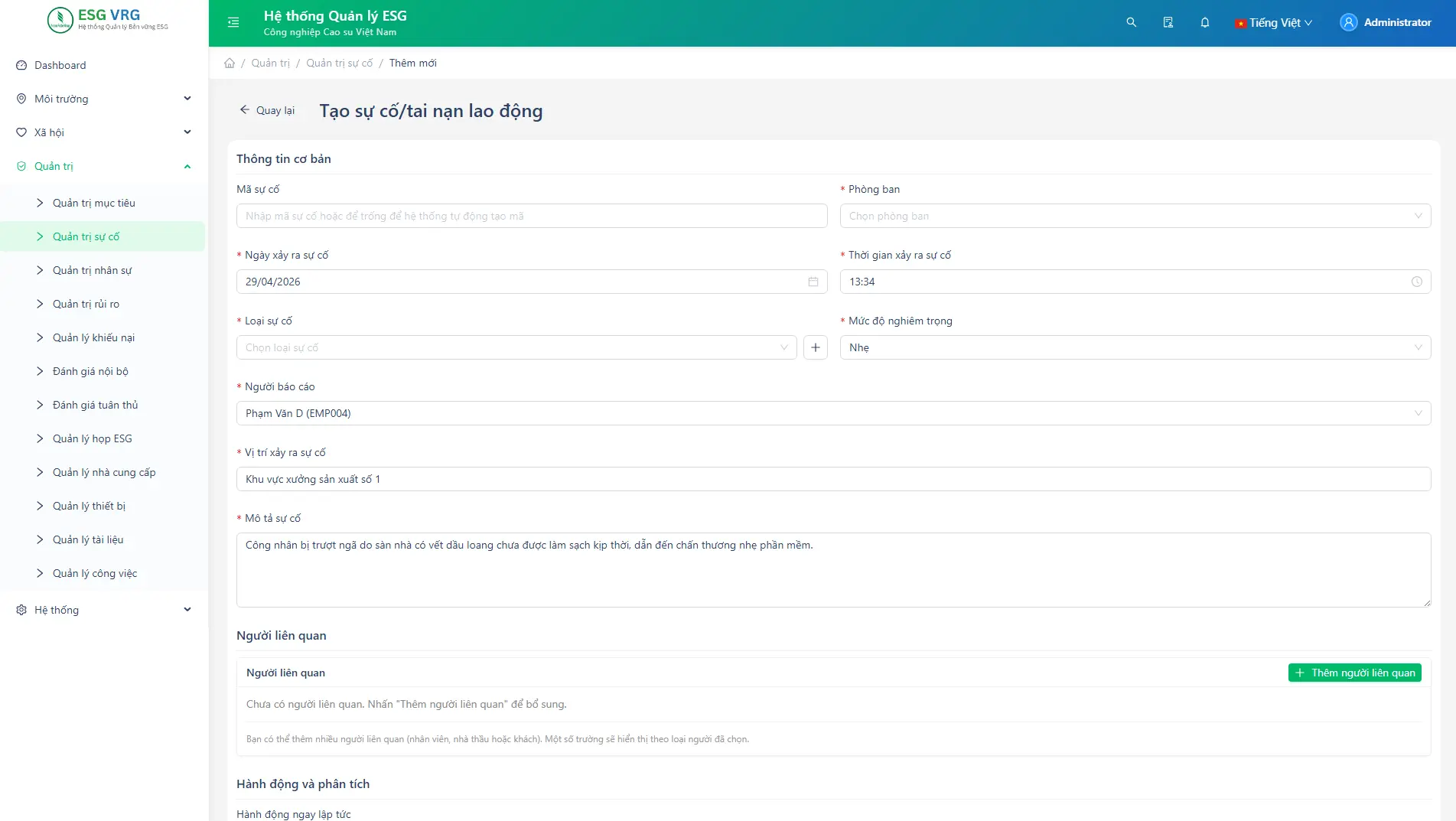This screenshot has width=1456, height=821.
Task: Open Đánh giá nội bộ menu item
Action: tap(103, 371)
